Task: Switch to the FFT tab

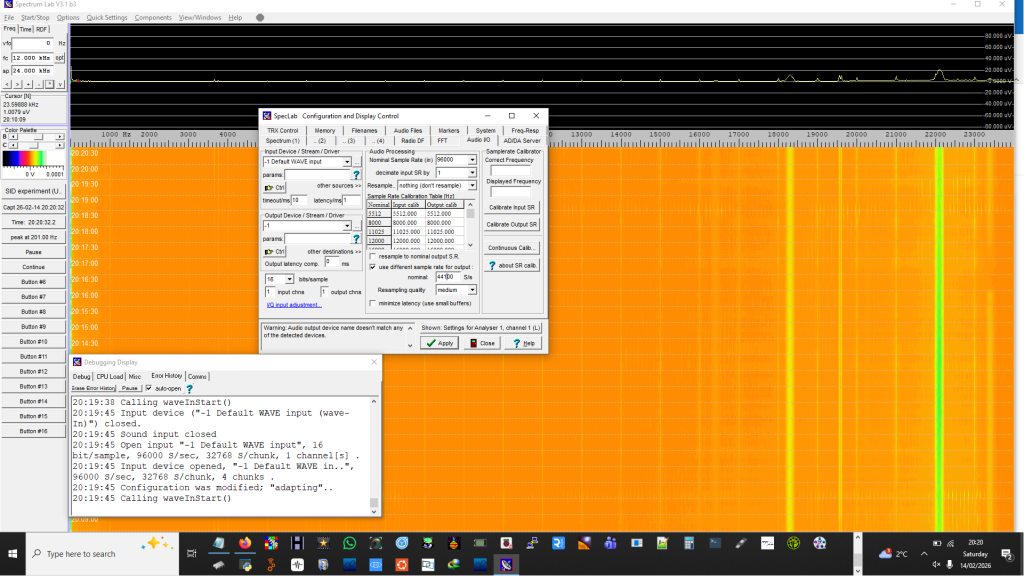Action: 442,141
